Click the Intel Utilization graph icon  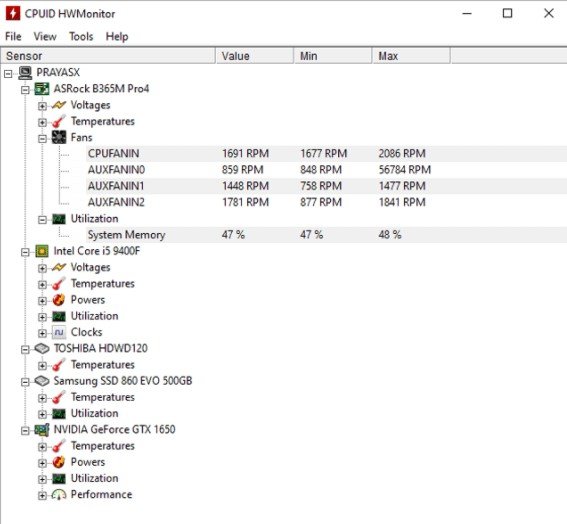click(59, 316)
